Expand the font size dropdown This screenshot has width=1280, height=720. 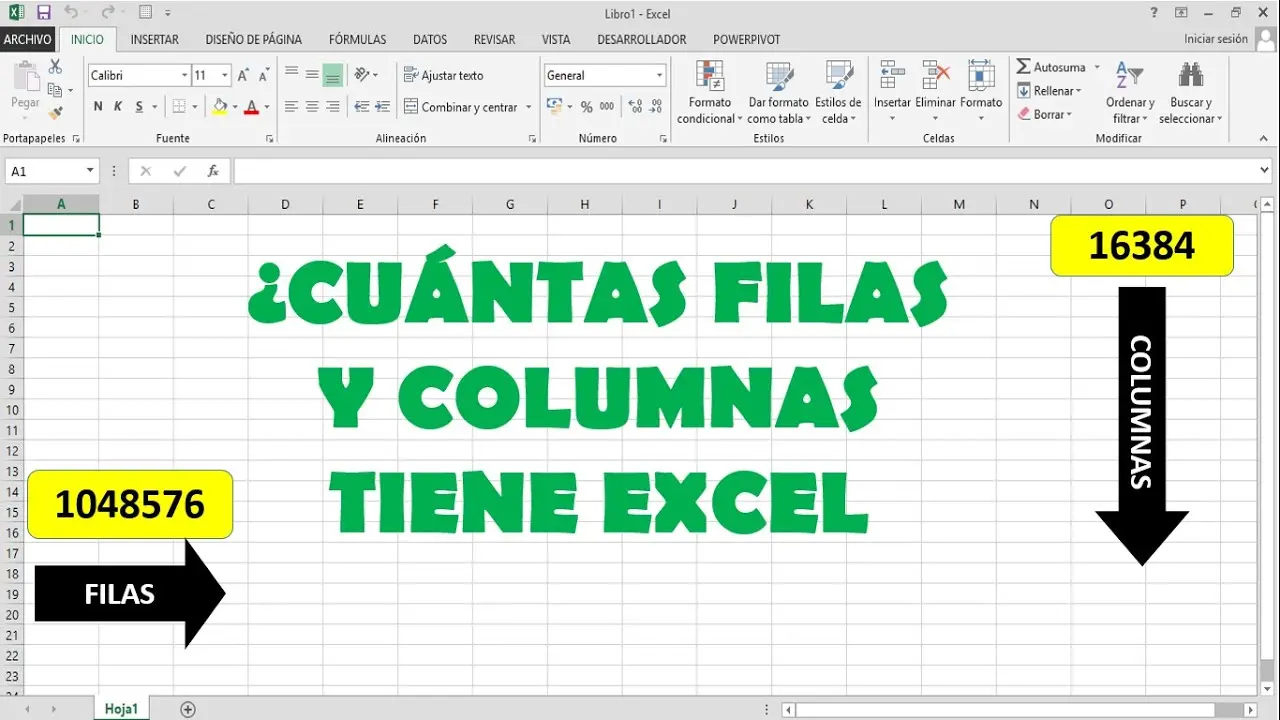[225, 76]
